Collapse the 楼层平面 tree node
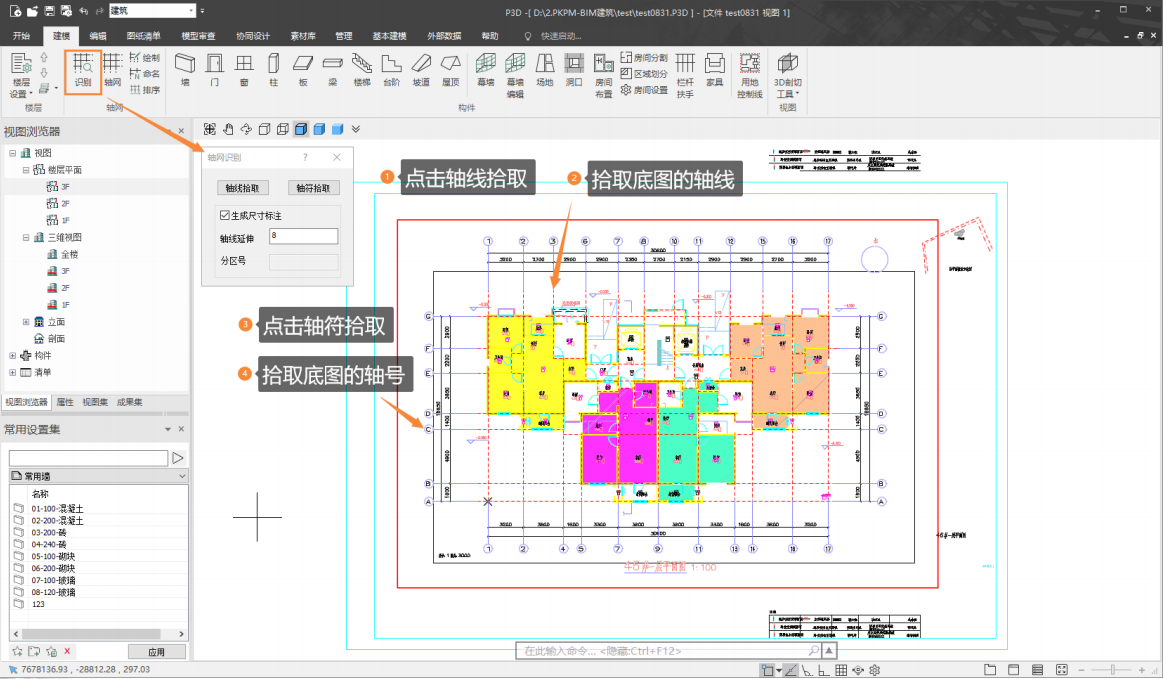The image size is (1164, 679). tap(27, 170)
